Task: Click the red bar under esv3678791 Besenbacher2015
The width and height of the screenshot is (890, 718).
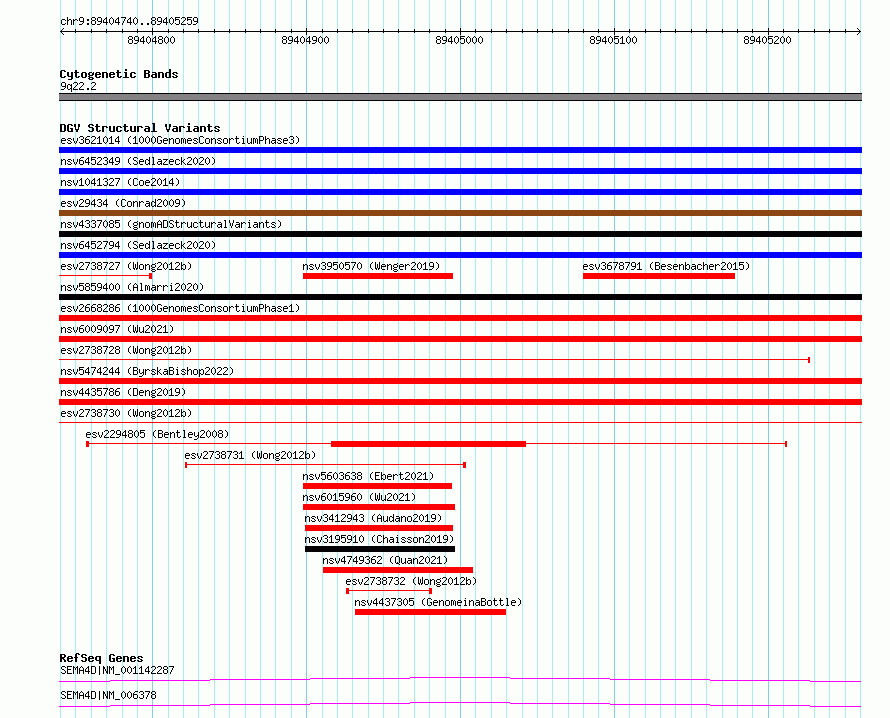Action: pos(659,276)
